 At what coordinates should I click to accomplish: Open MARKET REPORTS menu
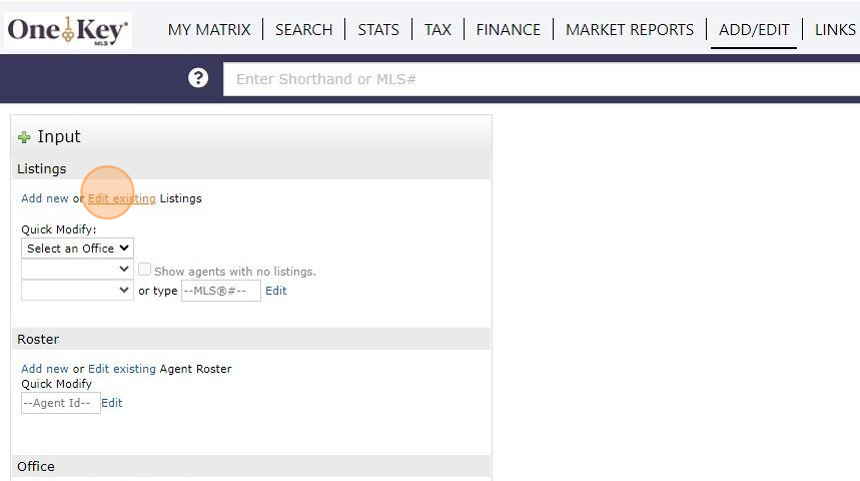630,30
